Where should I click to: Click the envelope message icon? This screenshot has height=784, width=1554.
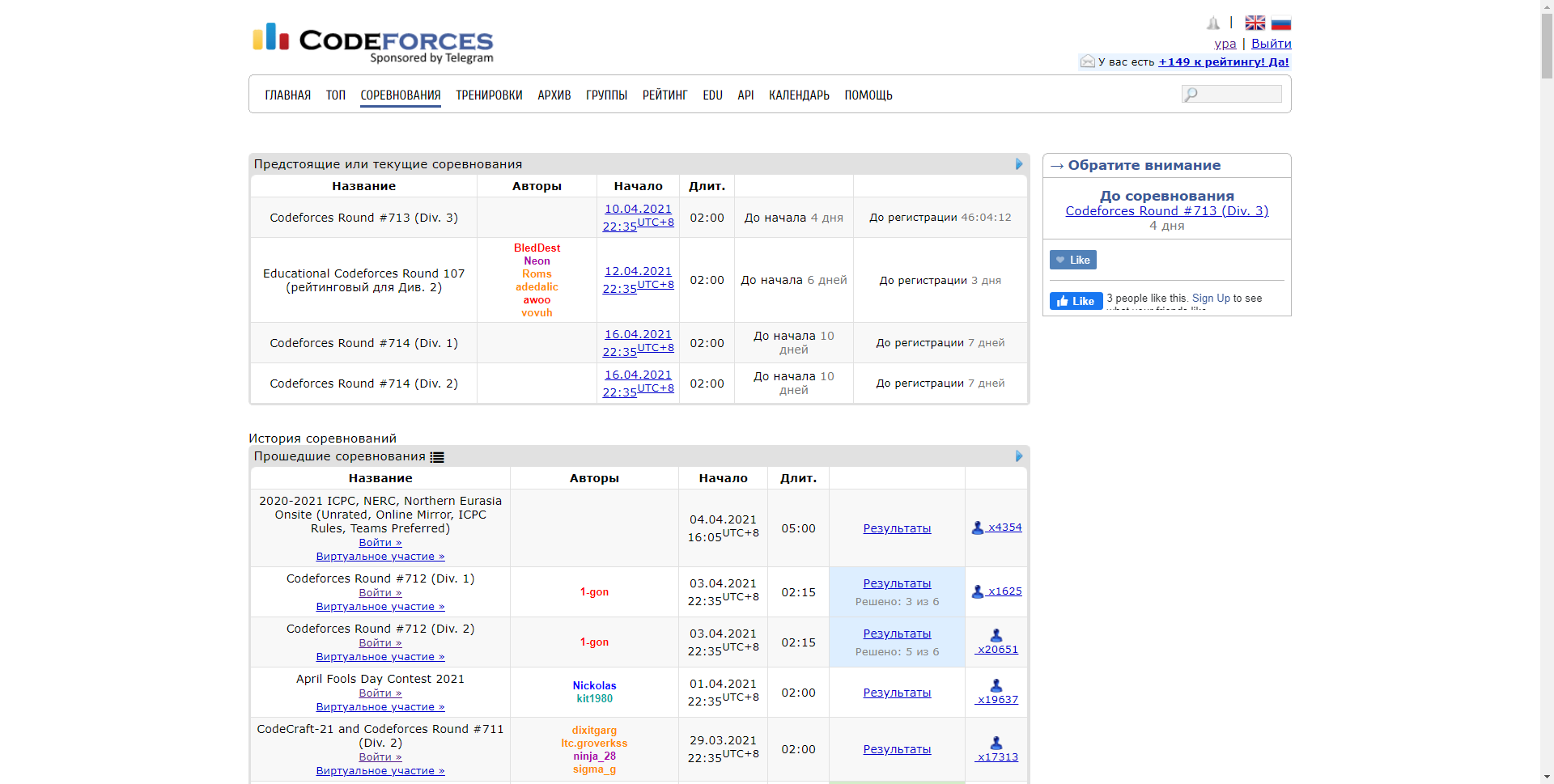[x=1087, y=61]
